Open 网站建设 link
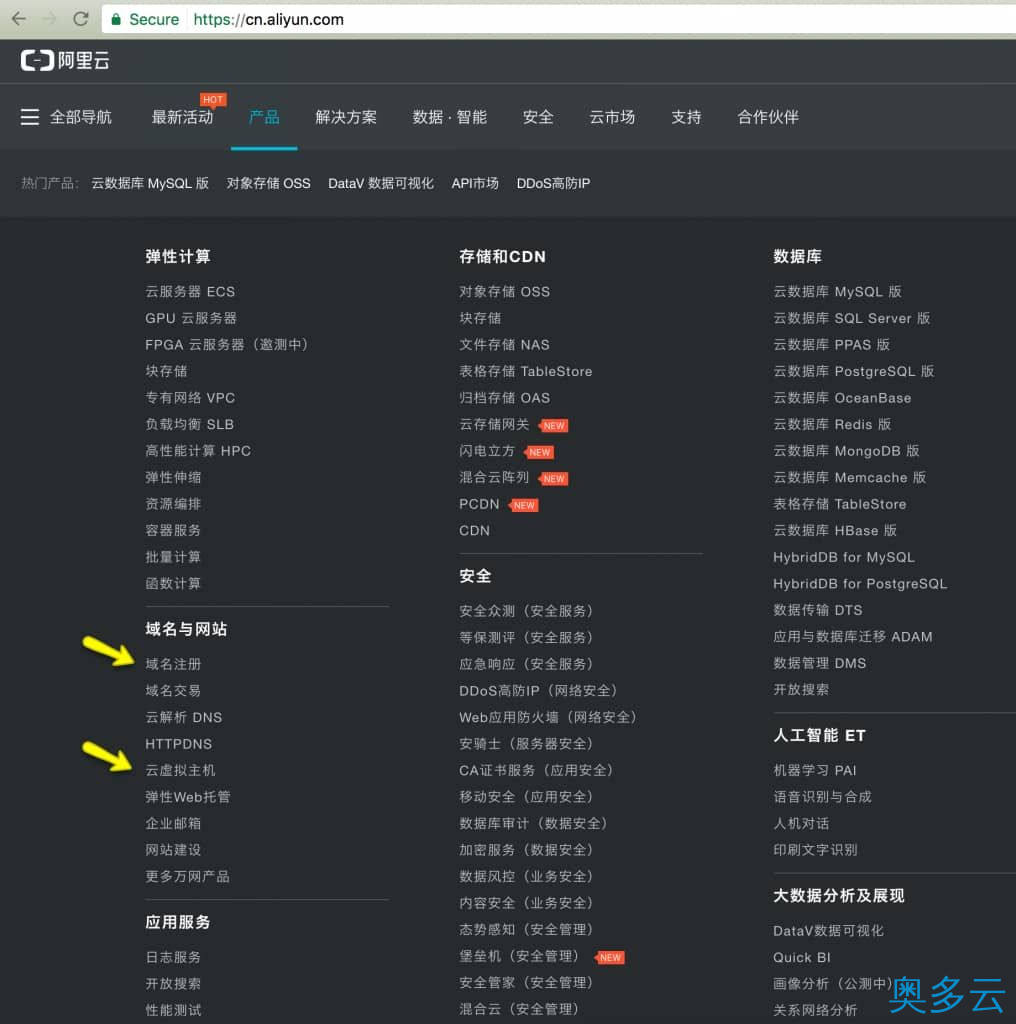 173,850
